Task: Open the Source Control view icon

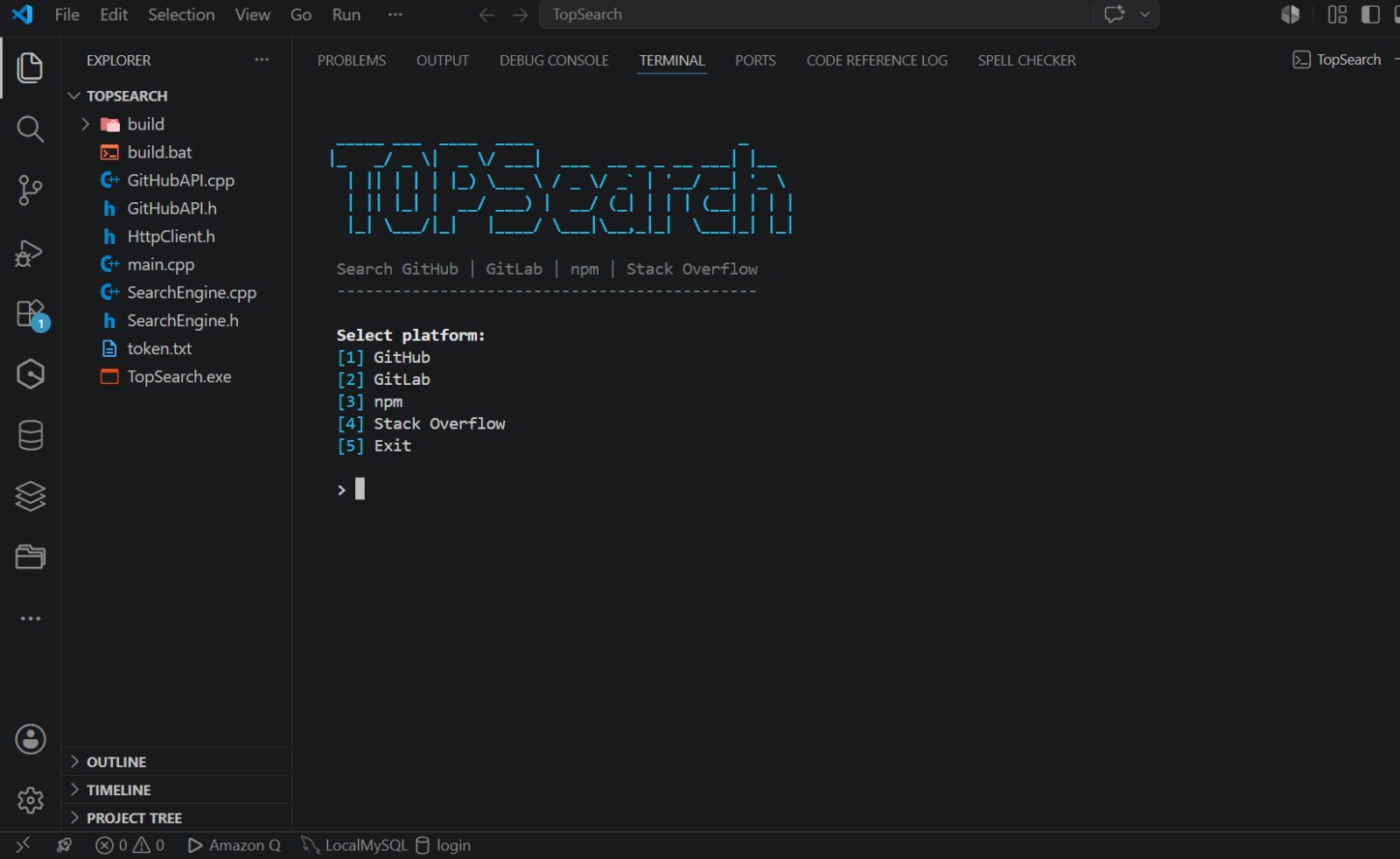Action: point(30,191)
